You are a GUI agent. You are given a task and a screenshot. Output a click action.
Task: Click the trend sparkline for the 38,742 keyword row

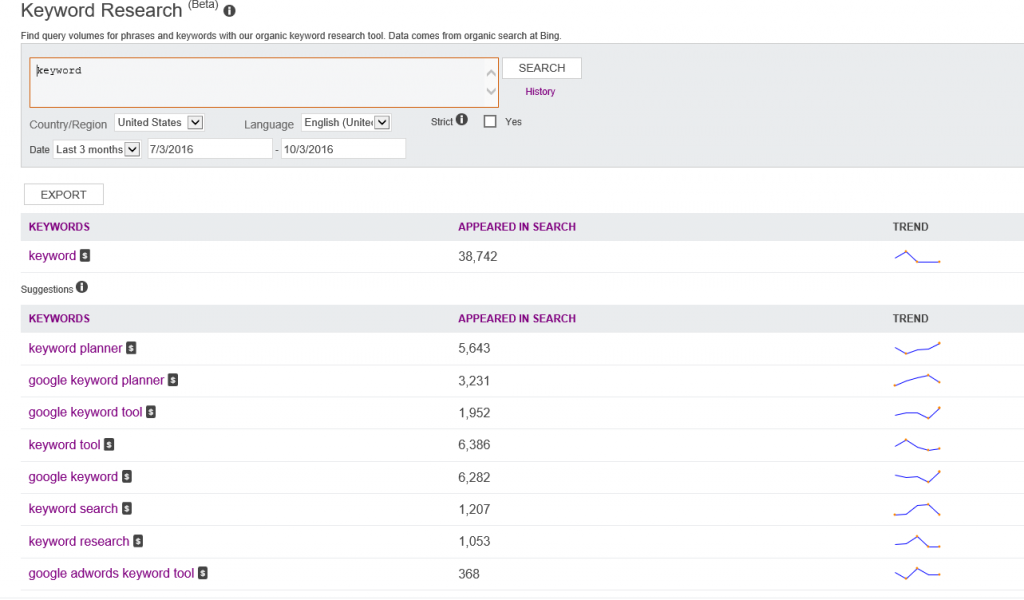[x=917, y=257]
